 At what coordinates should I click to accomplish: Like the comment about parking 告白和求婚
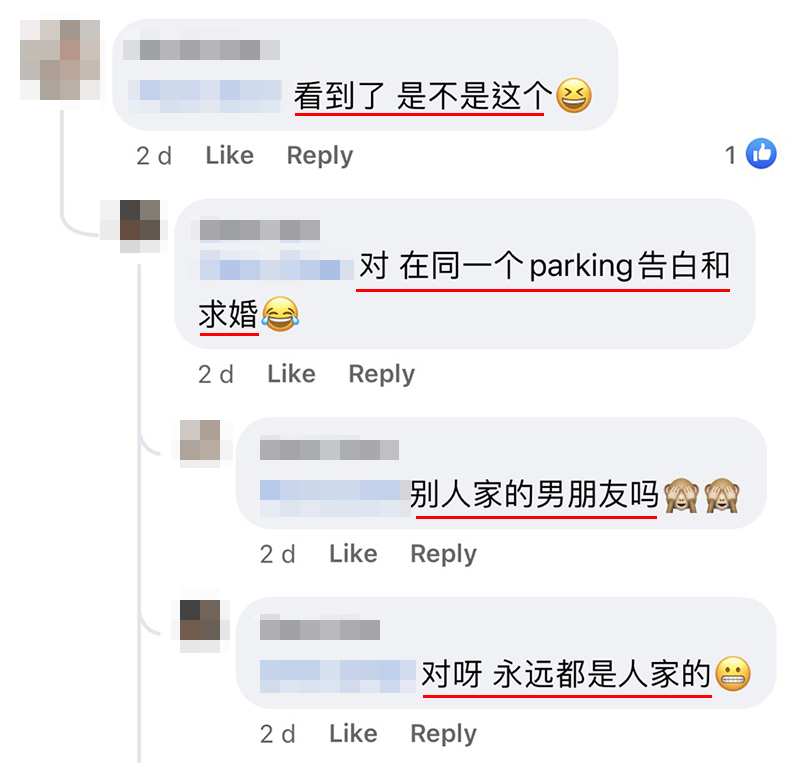[x=291, y=374]
